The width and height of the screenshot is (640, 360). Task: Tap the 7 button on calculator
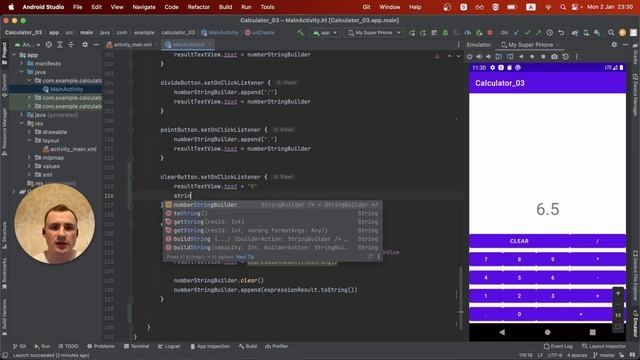486,259
